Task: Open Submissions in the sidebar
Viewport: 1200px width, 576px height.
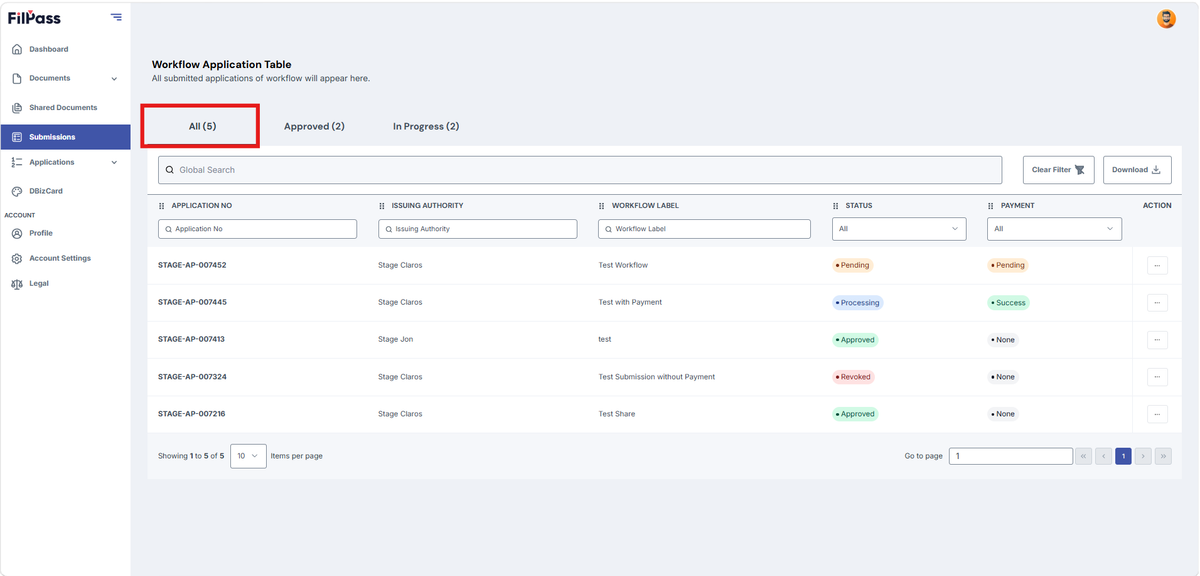Action: [65, 137]
